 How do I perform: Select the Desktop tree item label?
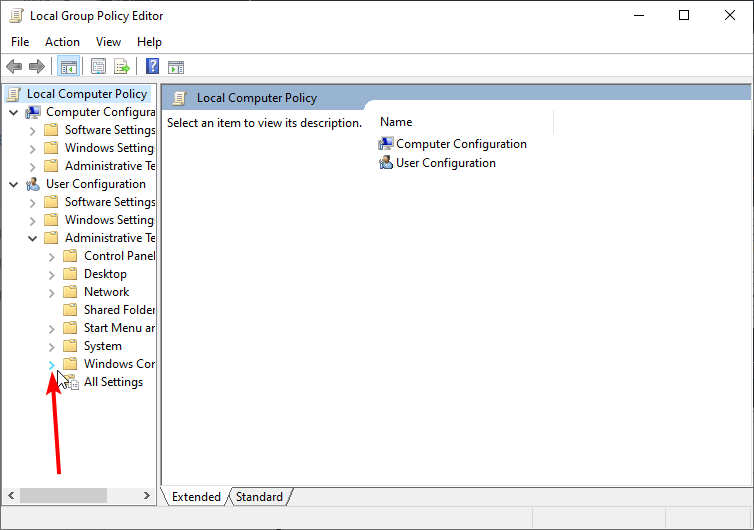(x=105, y=274)
